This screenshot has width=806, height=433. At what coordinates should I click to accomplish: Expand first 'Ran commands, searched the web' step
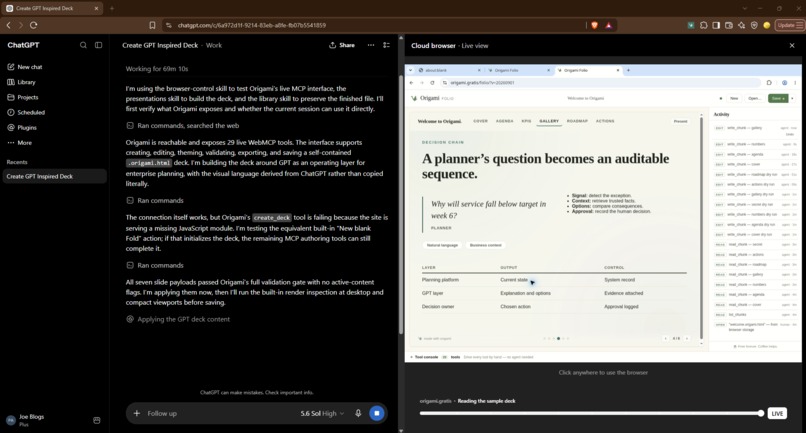coord(182,125)
